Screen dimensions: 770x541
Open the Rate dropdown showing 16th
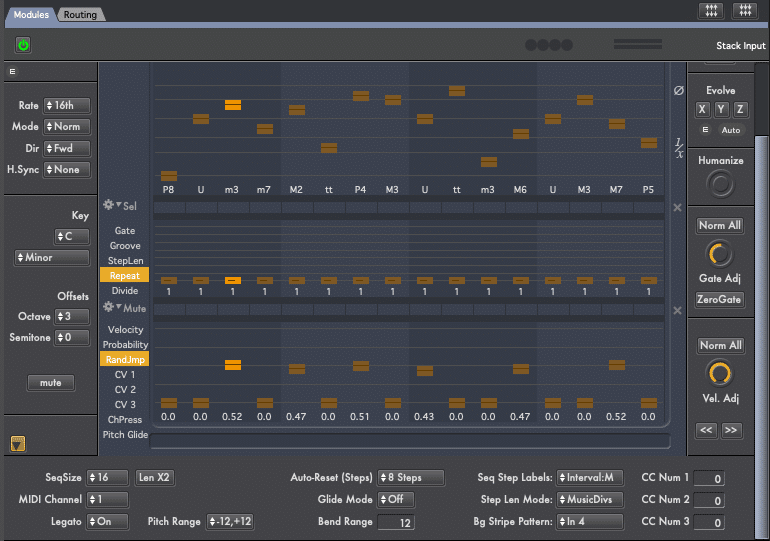pyautogui.click(x=67, y=106)
